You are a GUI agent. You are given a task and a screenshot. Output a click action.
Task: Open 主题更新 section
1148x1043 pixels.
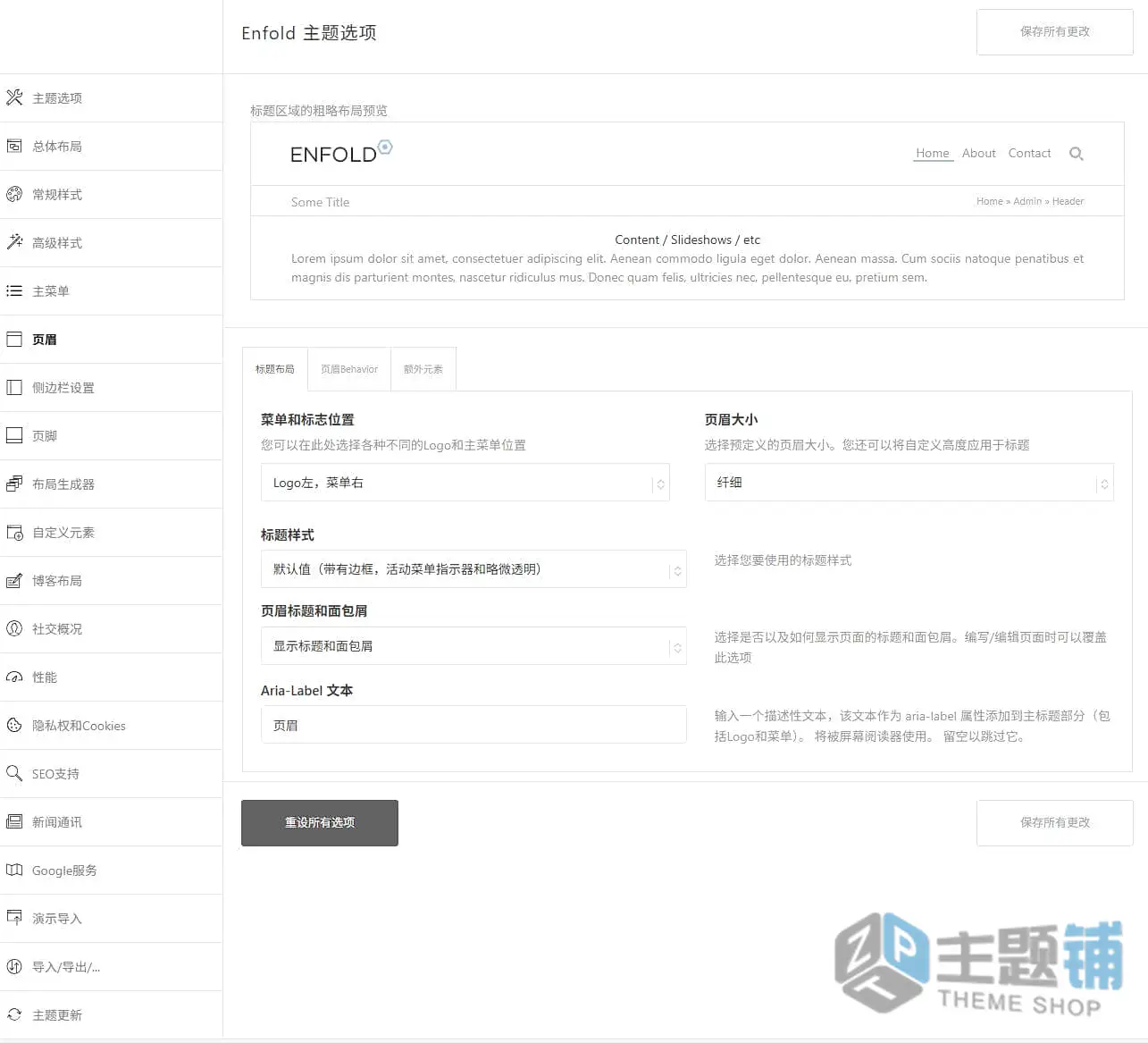tap(111, 1014)
